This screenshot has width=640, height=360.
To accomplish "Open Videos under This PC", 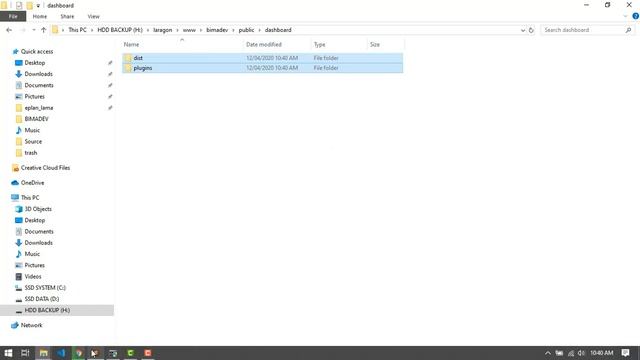I will click(x=33, y=276).
